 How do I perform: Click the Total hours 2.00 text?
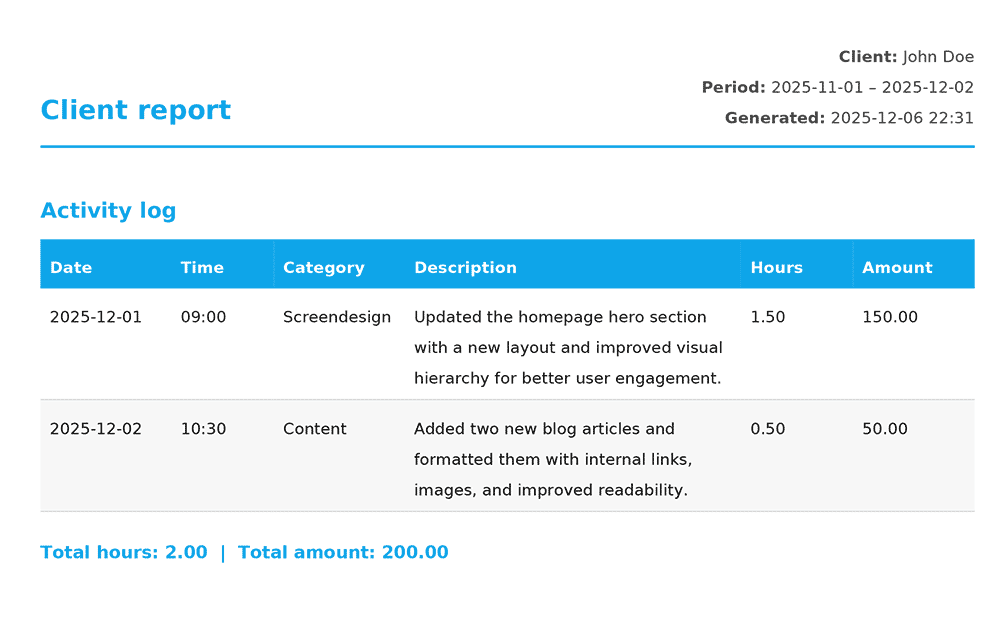[x=122, y=551]
